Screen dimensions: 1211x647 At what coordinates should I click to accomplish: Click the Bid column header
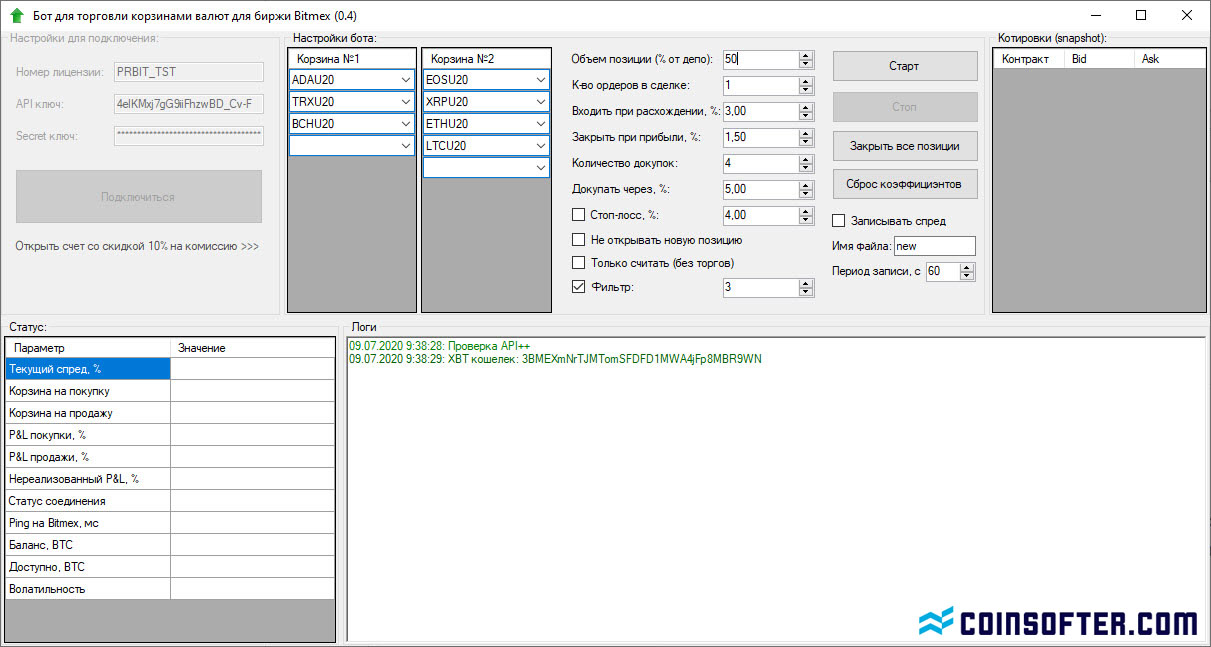[1099, 59]
